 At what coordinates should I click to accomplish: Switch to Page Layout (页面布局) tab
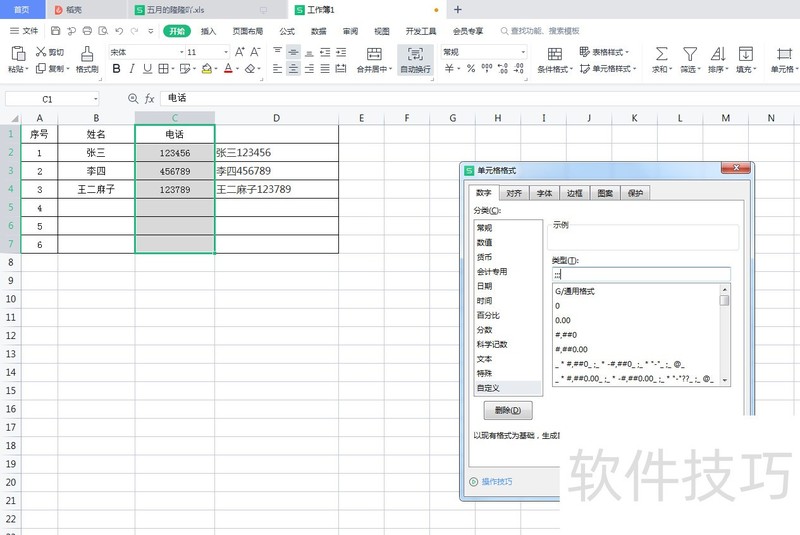247,31
